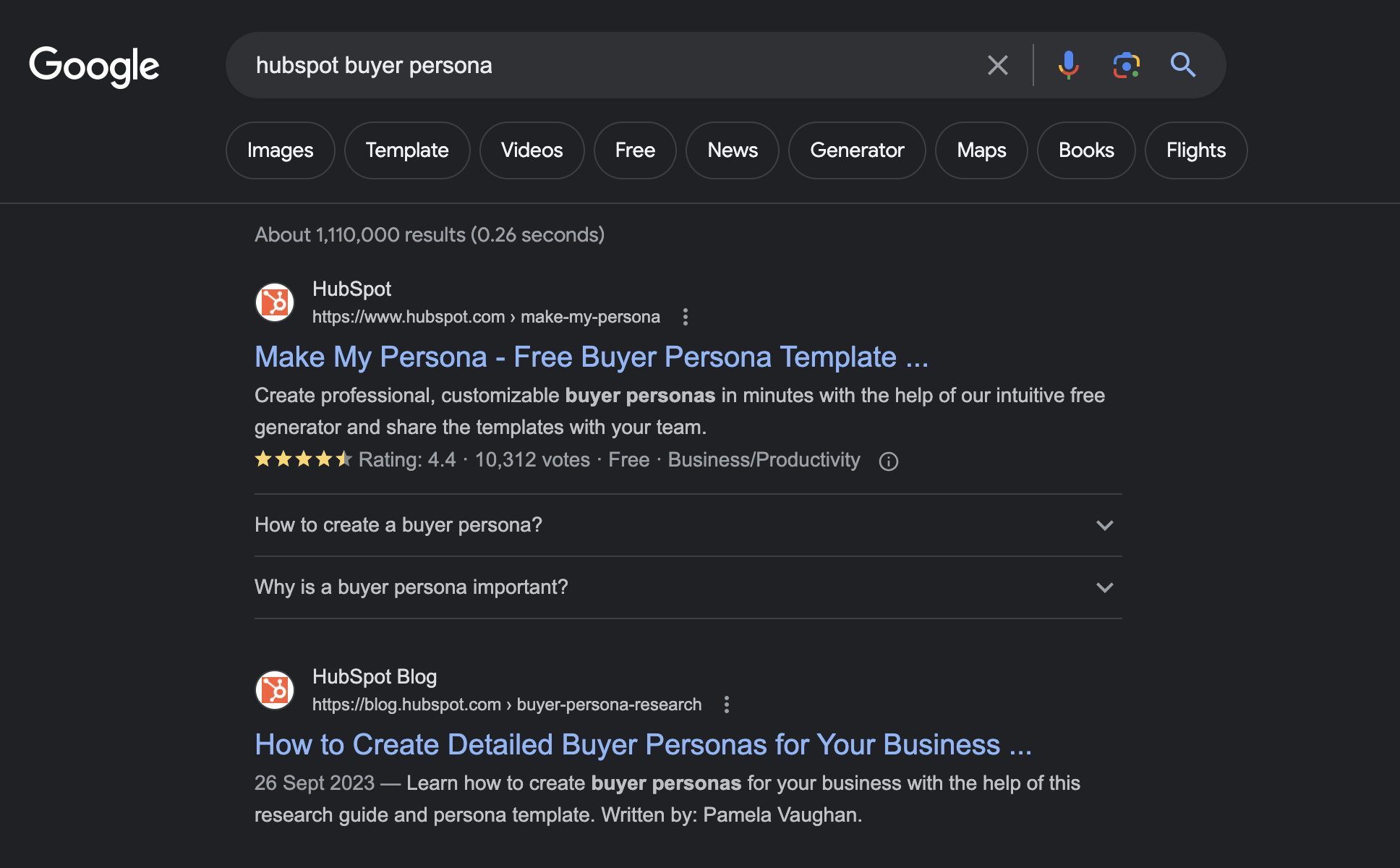Clear the search query with the X icon
The width and height of the screenshot is (1400, 868).
pyautogui.click(x=998, y=65)
